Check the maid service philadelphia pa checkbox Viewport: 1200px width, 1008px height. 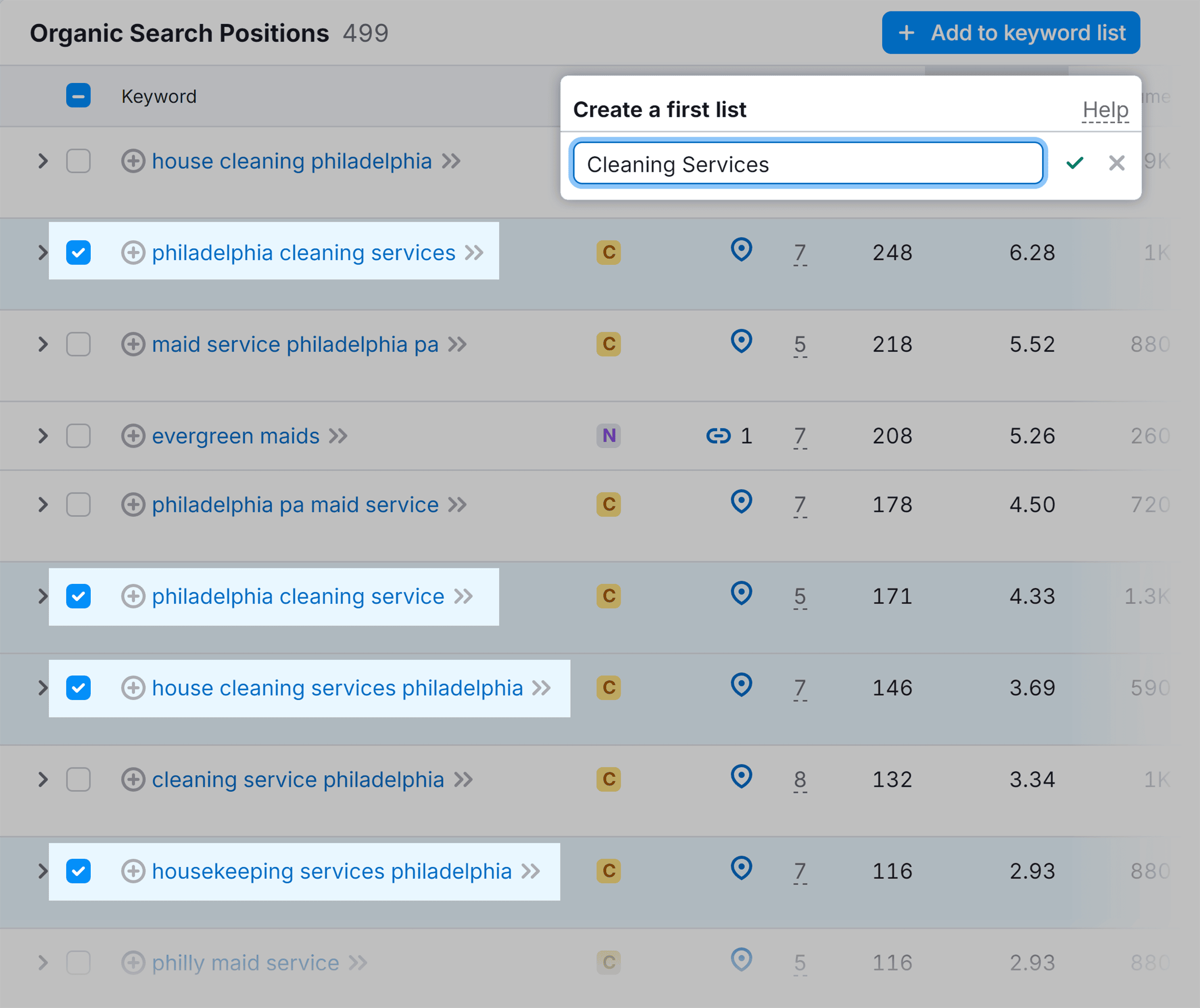pyautogui.click(x=78, y=344)
